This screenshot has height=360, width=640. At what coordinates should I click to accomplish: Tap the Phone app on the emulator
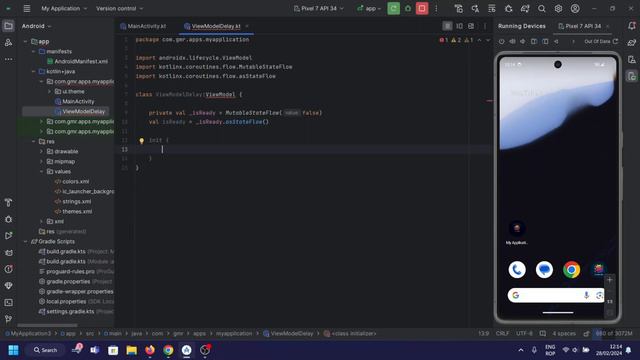click(517, 270)
